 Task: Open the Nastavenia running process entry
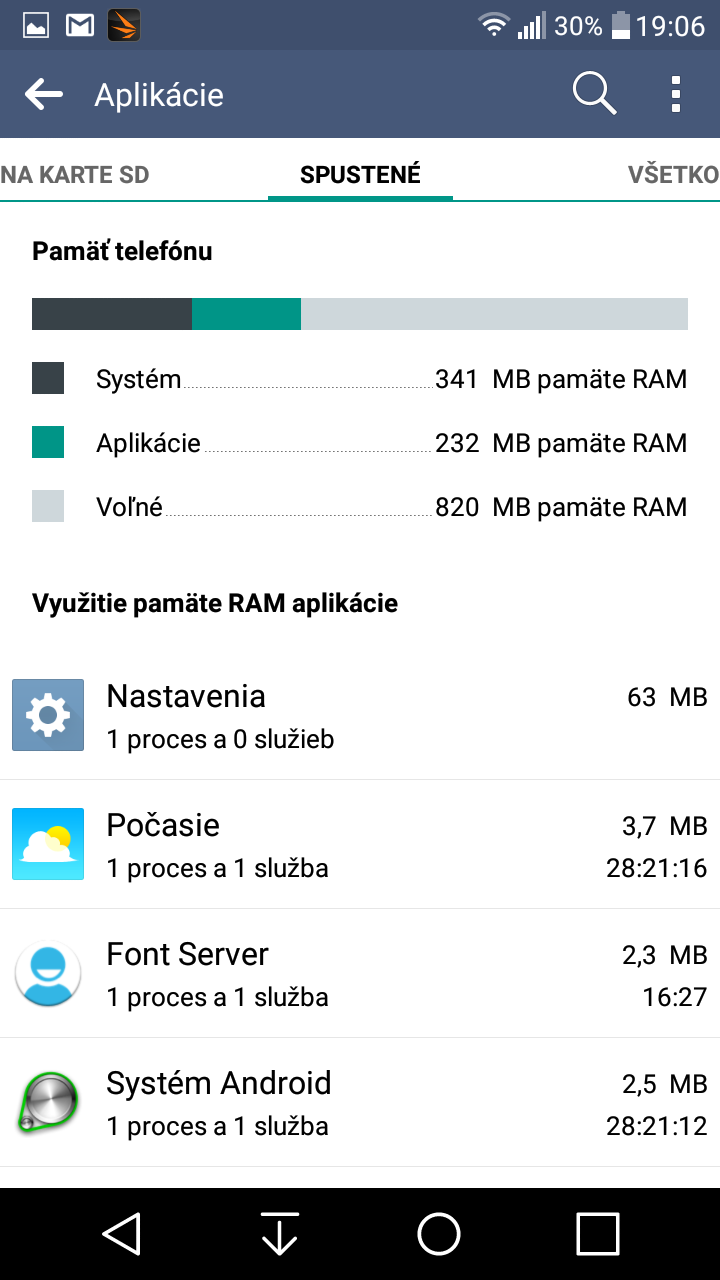click(360, 716)
